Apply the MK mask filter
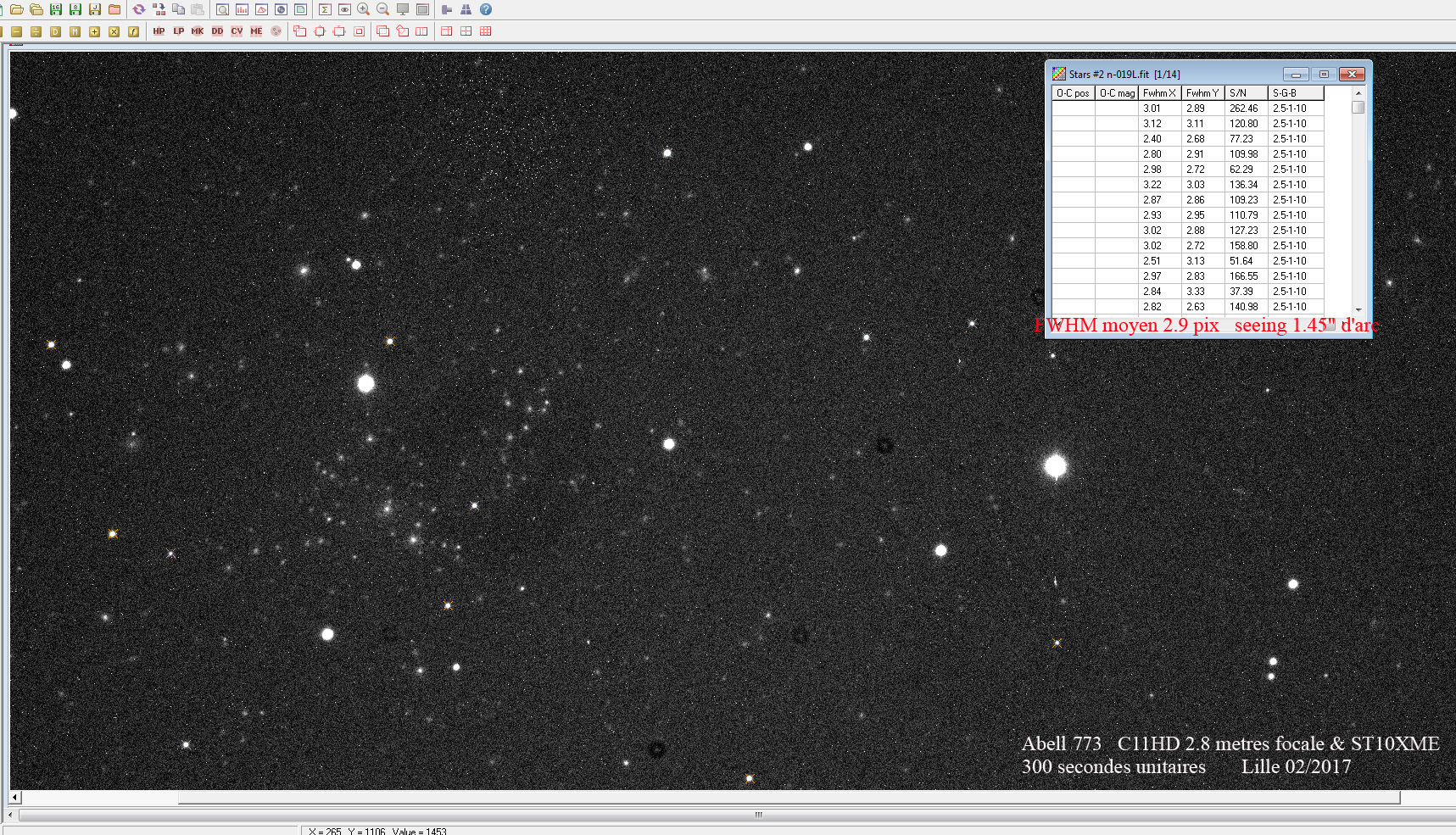Viewport: 1456px width, 835px height. tap(197, 31)
